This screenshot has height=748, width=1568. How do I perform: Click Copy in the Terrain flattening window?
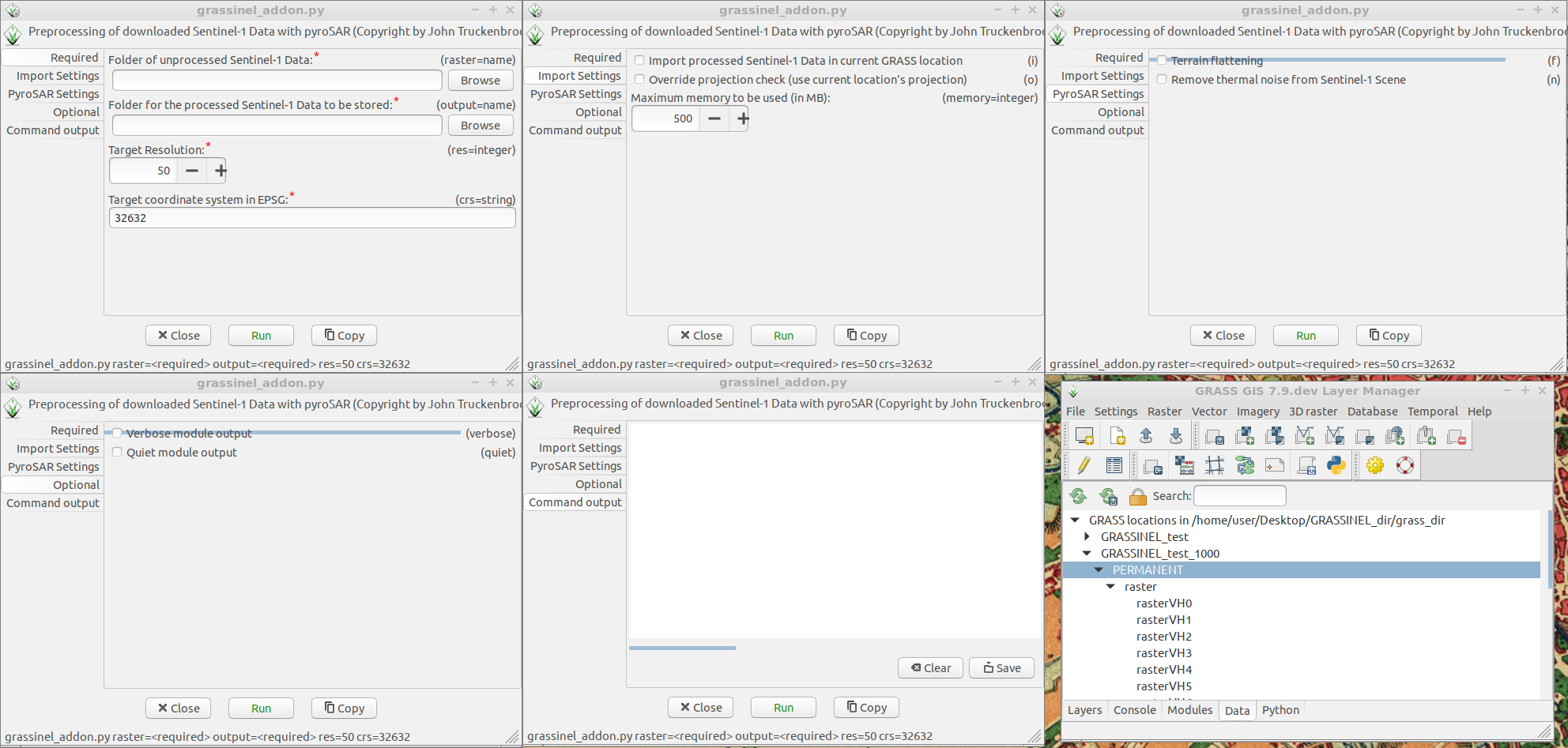(1389, 336)
